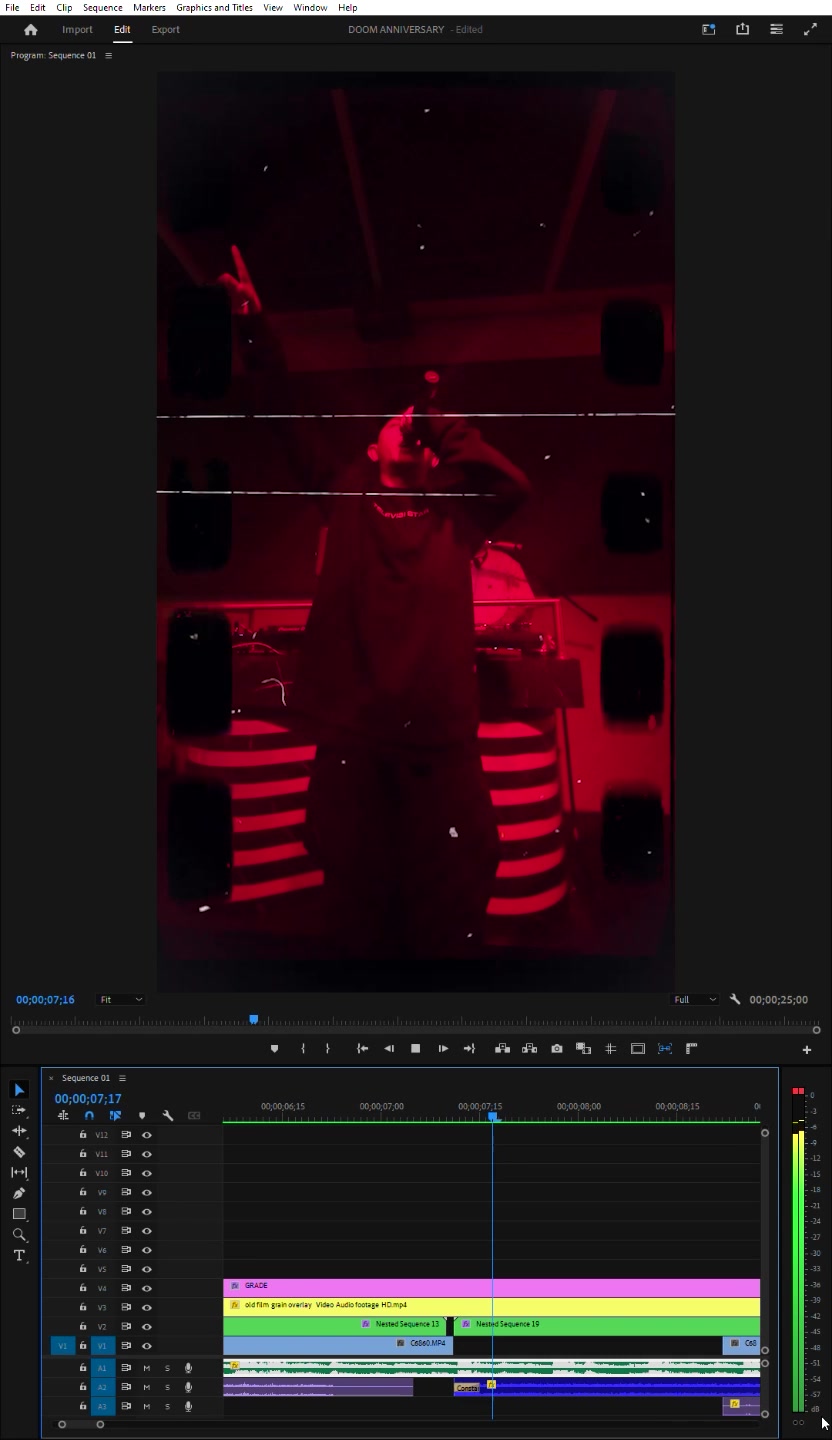This screenshot has width=832, height=1440.
Task: Activate the Pen tool
Action: click(x=19, y=1193)
